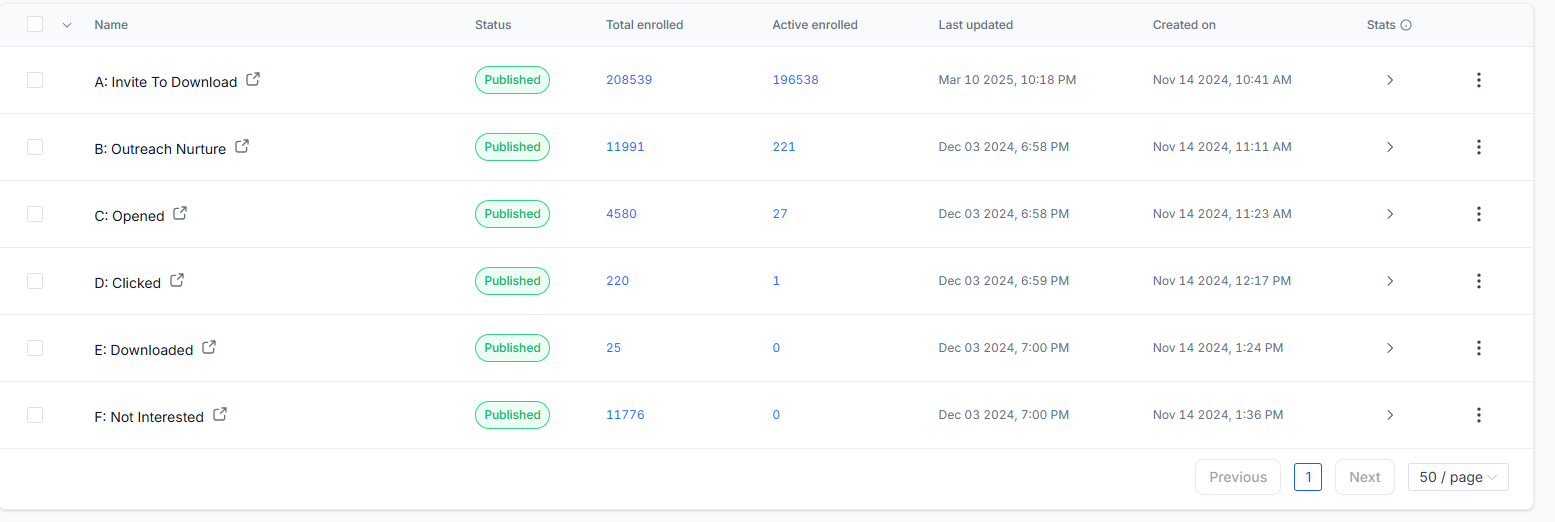Expand stats for A: Invite To Download
Image resolution: width=1555 pixels, height=522 pixels.
coord(1390,80)
